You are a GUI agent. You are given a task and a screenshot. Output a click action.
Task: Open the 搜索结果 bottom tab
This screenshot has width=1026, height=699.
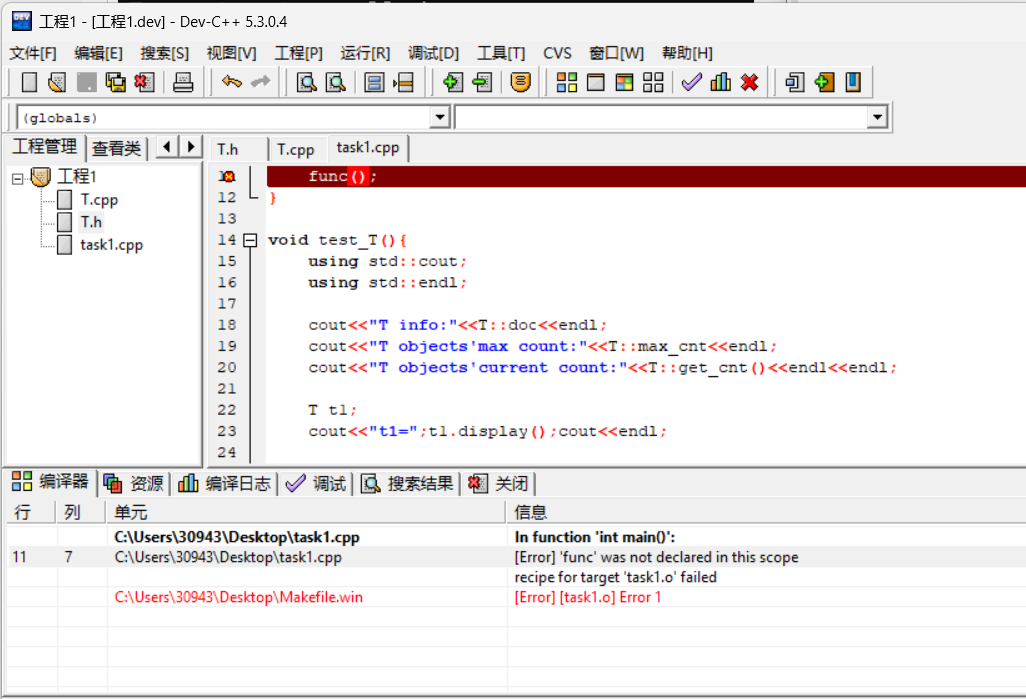point(407,484)
